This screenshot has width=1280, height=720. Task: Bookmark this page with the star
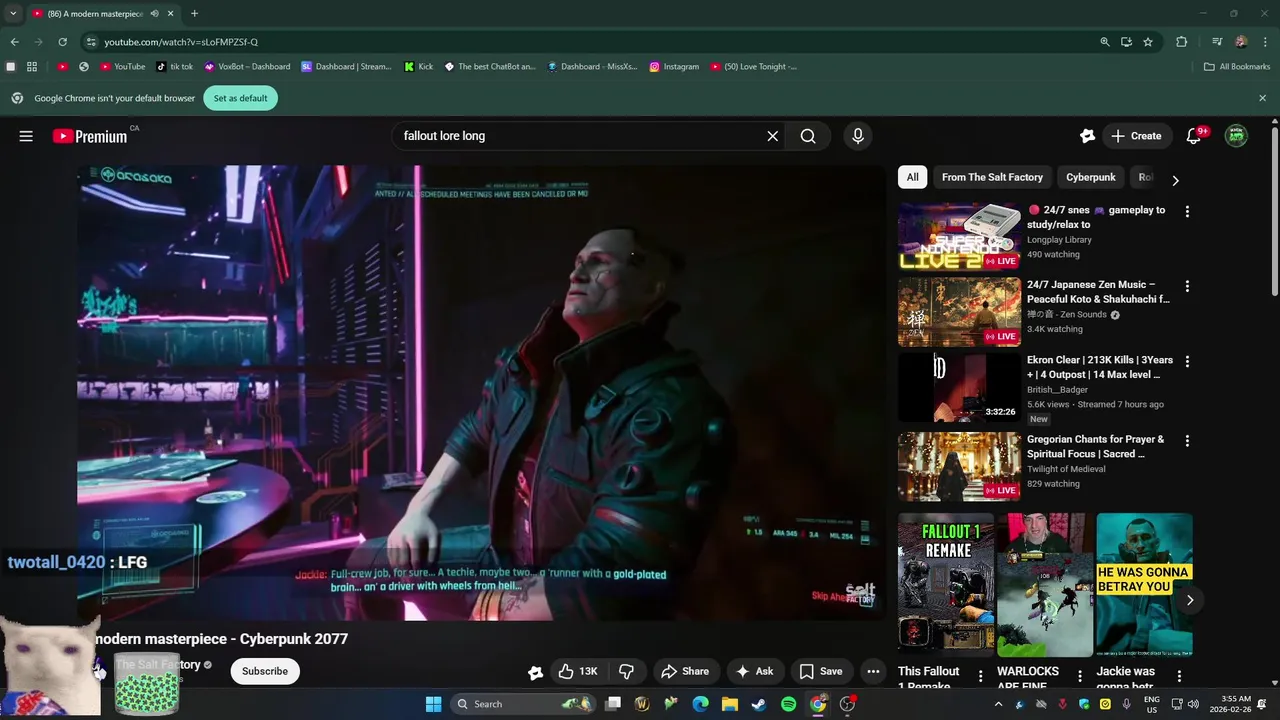[x=1148, y=42]
